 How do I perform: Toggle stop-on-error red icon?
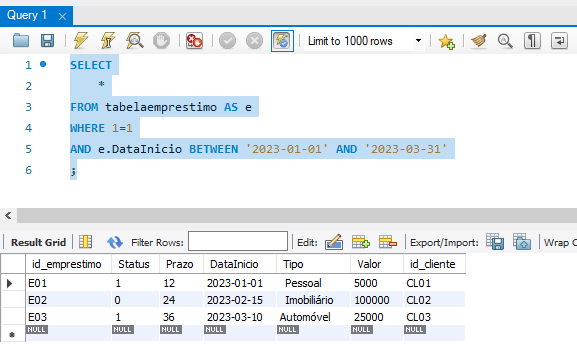point(194,40)
